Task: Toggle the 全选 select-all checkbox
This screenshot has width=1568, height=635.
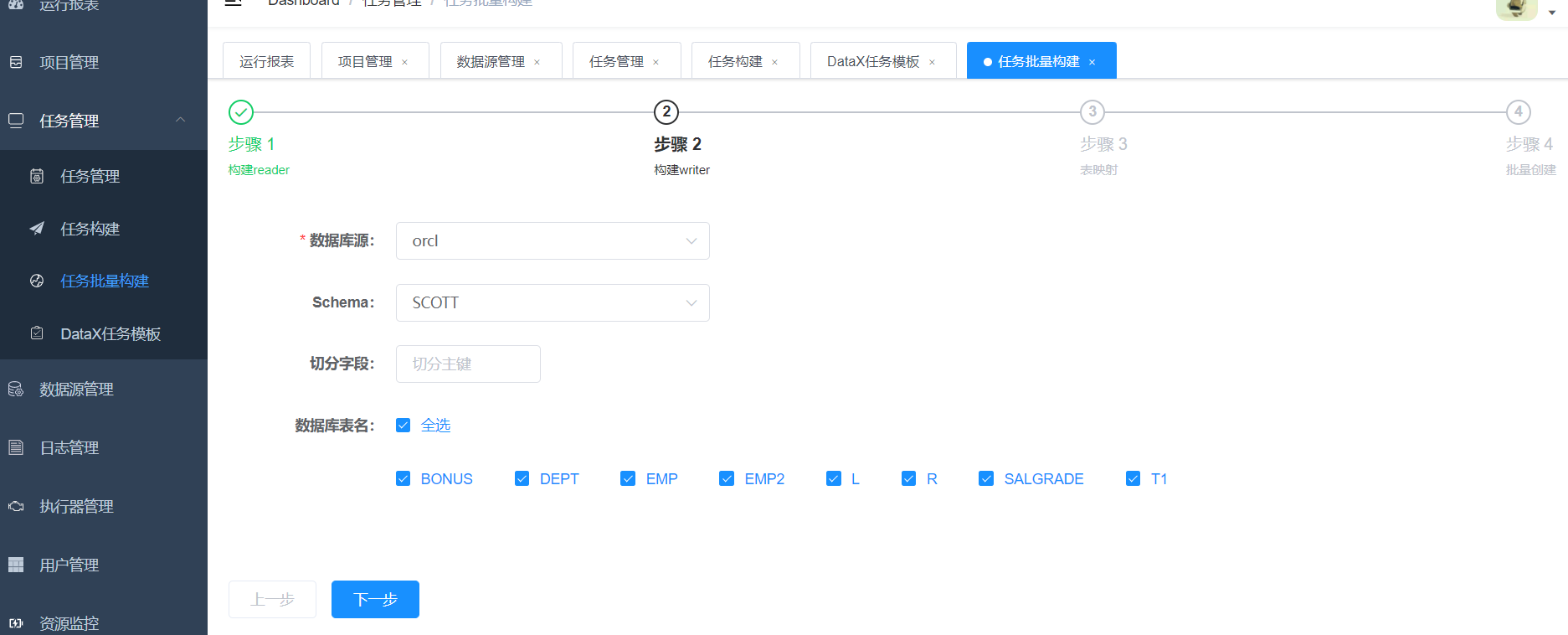Action: pos(404,426)
